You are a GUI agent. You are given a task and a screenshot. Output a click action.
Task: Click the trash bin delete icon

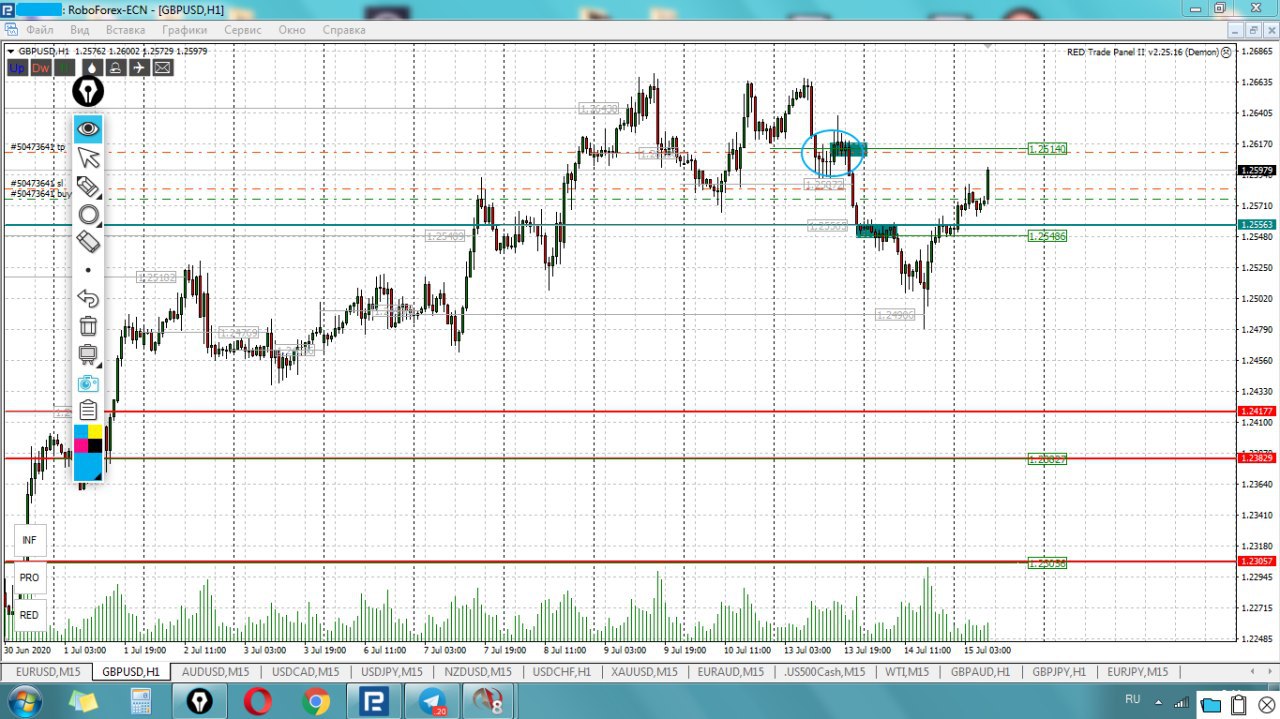point(88,326)
